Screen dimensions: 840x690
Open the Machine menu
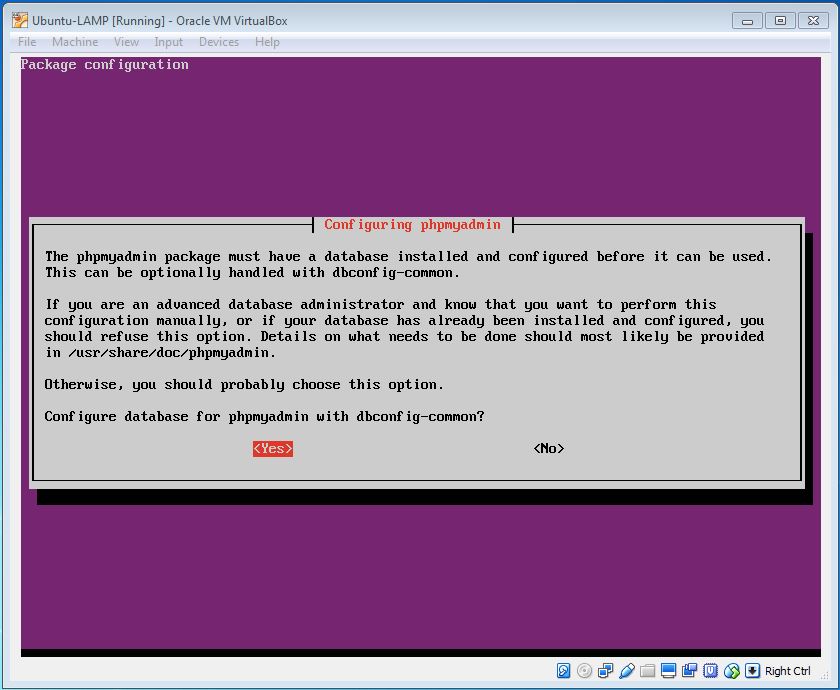[x=75, y=42]
